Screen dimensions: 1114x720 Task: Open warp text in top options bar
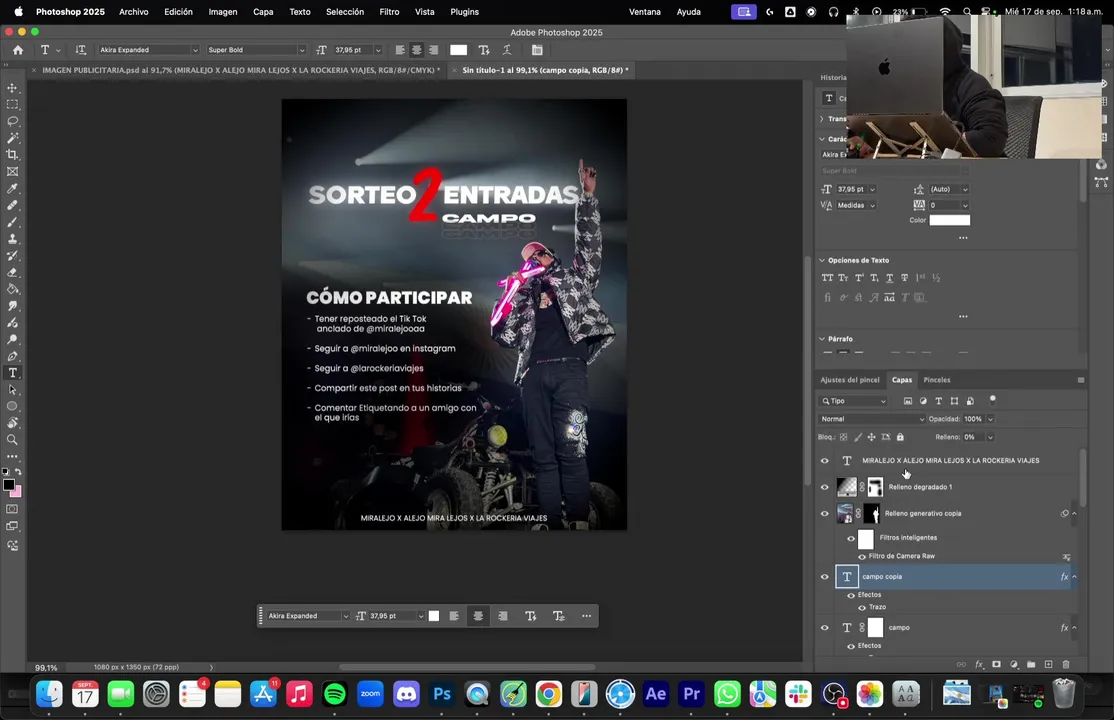click(x=507, y=50)
